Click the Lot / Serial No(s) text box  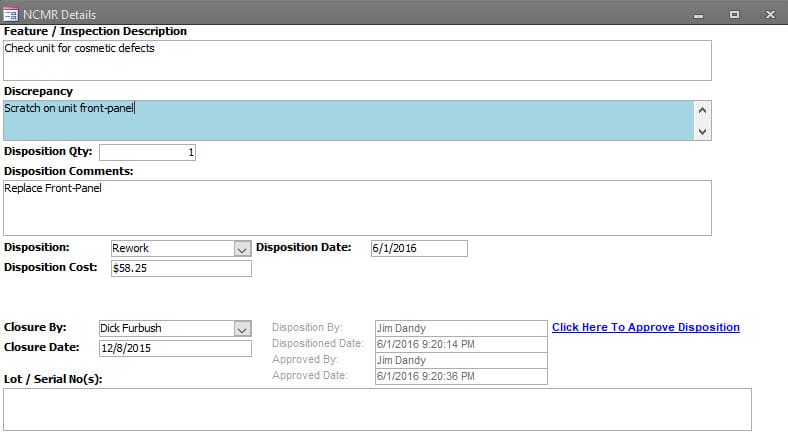[x=377, y=409]
